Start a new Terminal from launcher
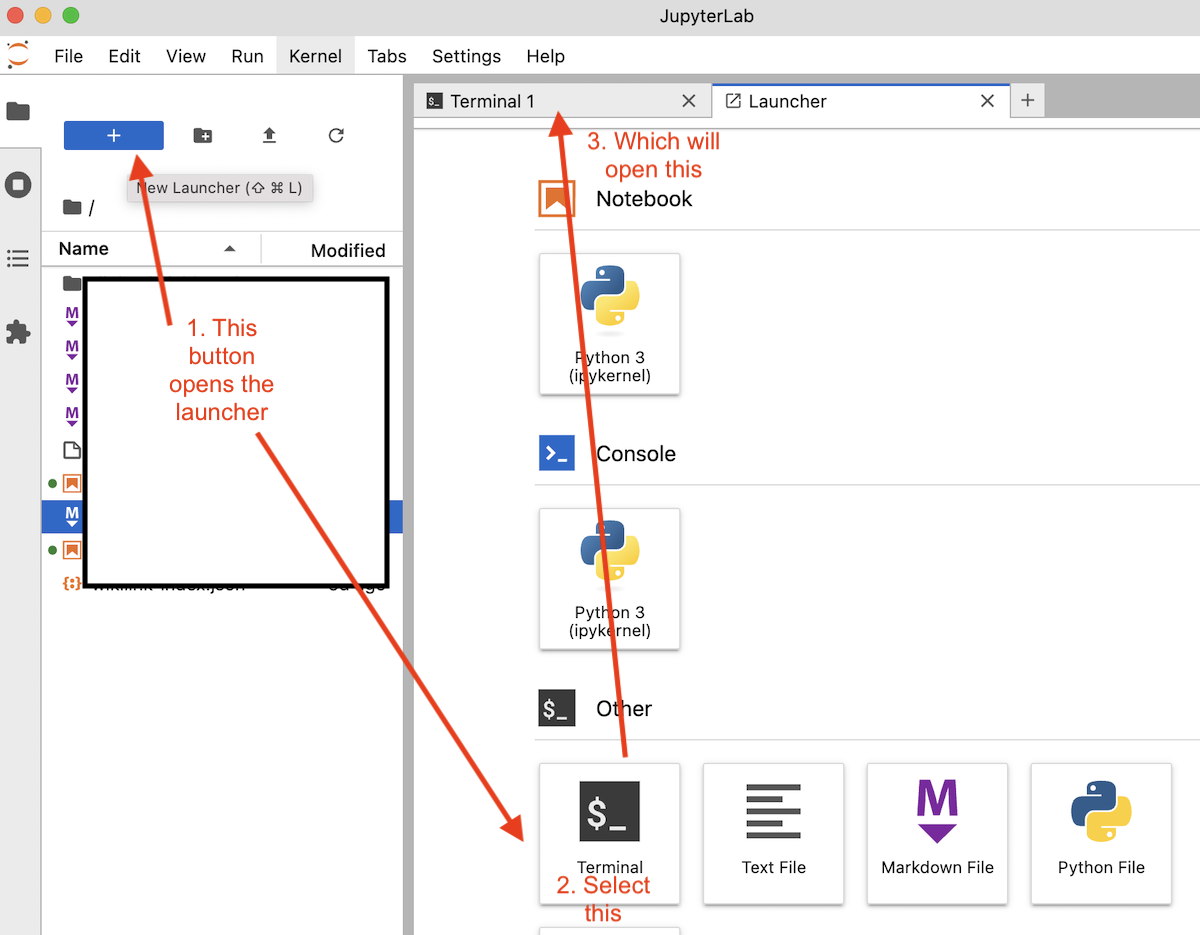Viewport: 1200px width, 935px height. [610, 833]
